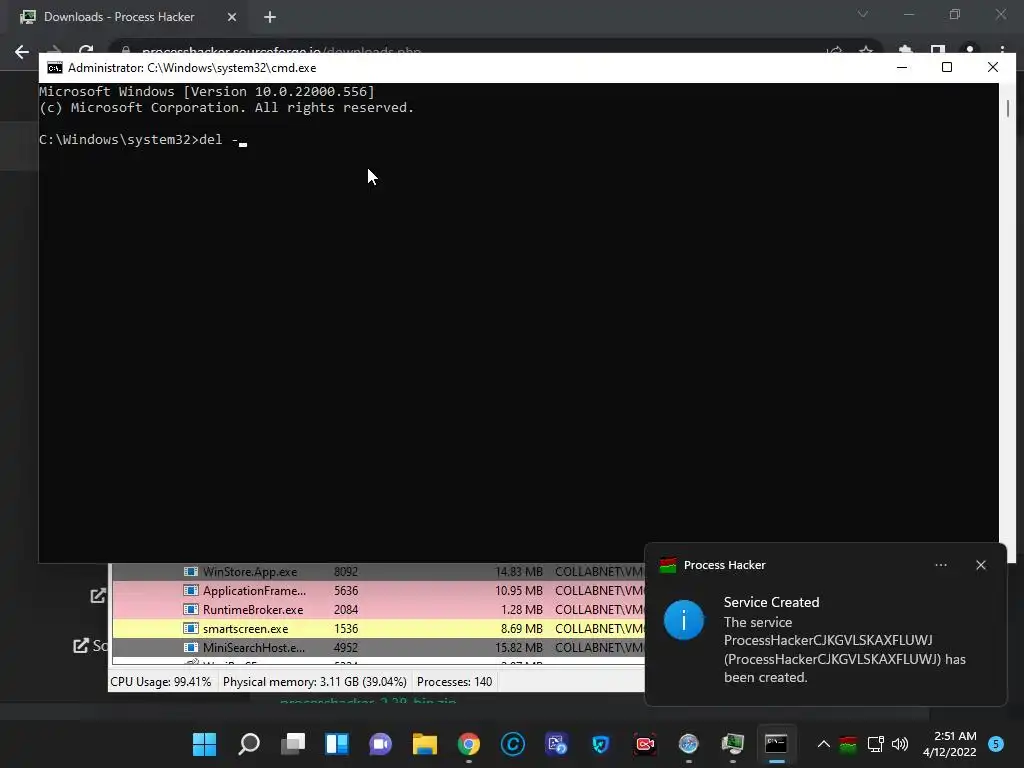This screenshot has width=1024, height=768.
Task: Open the red screen recorder taskbar icon
Action: 645,744
